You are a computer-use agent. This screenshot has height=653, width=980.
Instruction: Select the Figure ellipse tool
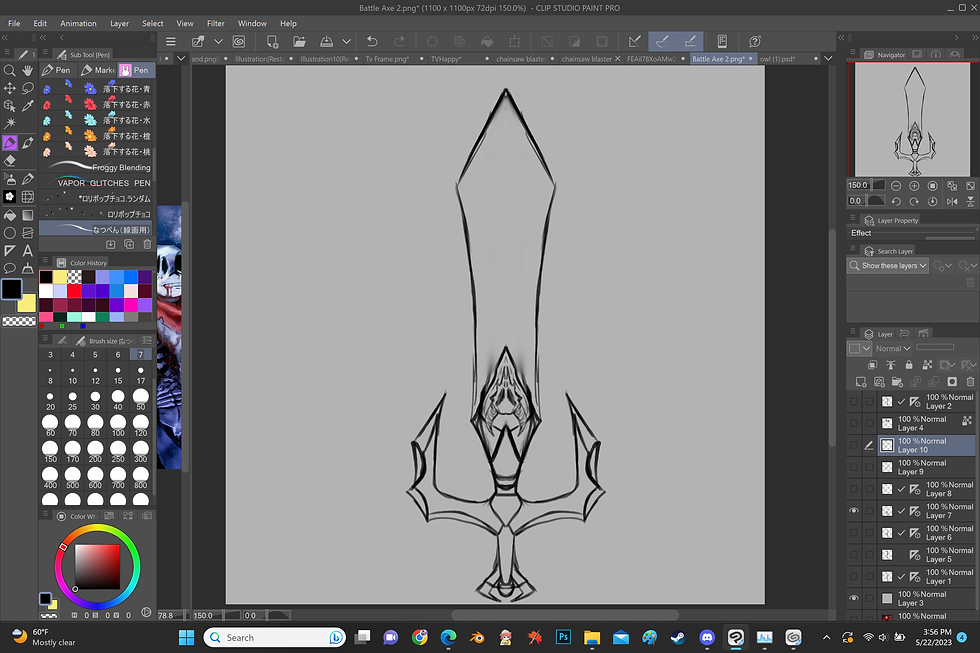(9, 233)
